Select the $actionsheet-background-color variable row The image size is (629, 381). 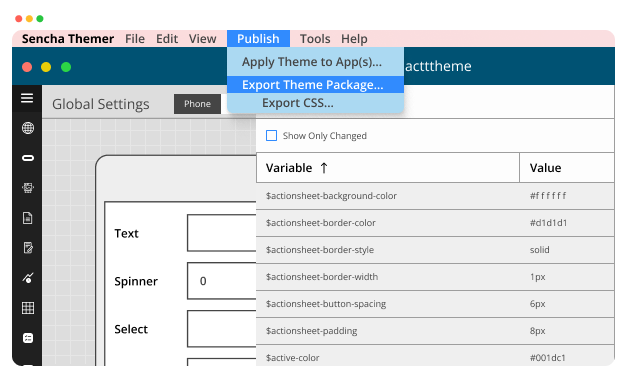(x=435, y=196)
